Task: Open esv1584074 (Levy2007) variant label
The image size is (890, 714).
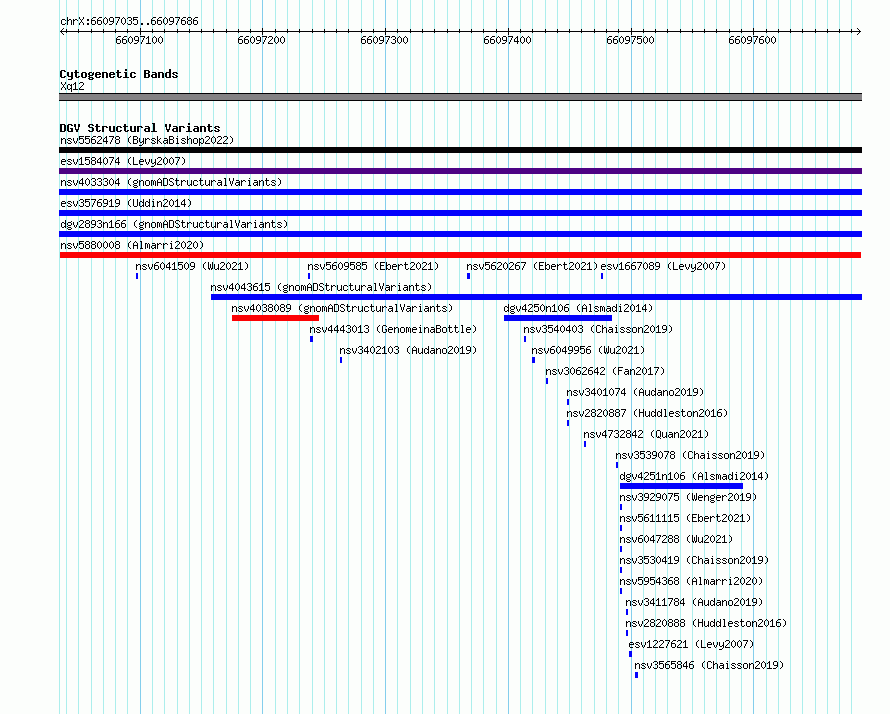Action: tap(123, 161)
